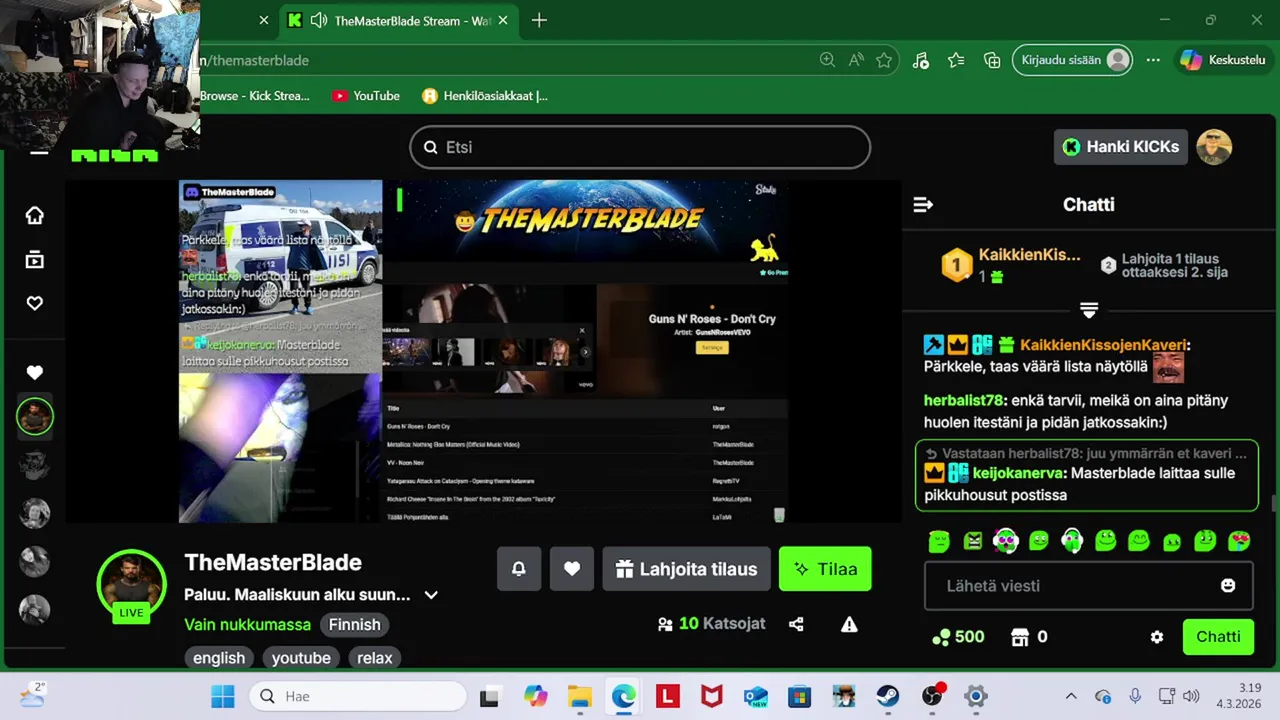Click the address bar URL

(x=254, y=60)
